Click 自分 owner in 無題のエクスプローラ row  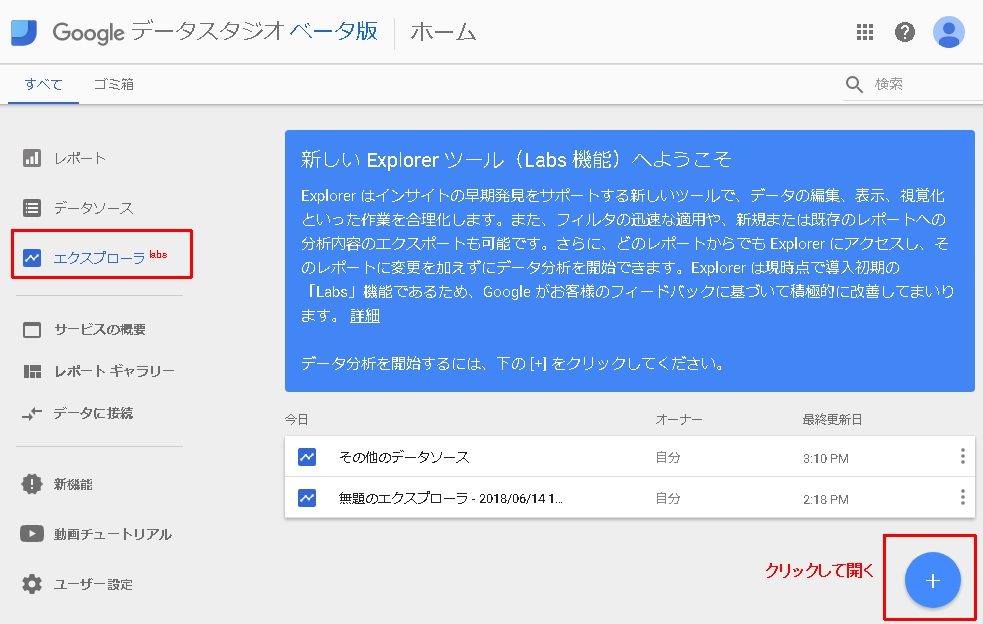click(x=668, y=499)
